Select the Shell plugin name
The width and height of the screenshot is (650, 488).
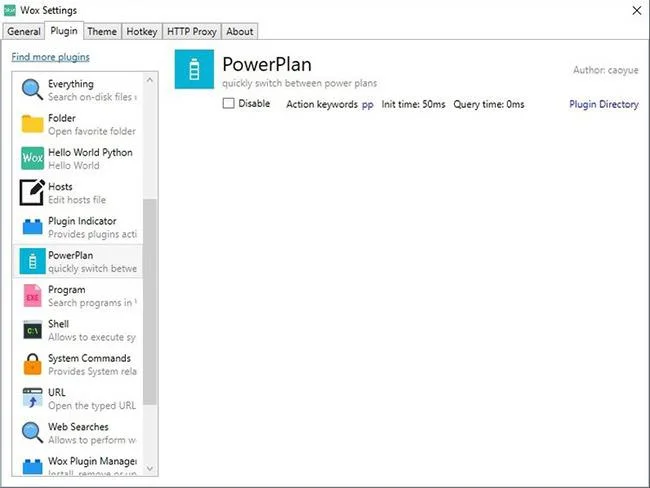coord(58,324)
